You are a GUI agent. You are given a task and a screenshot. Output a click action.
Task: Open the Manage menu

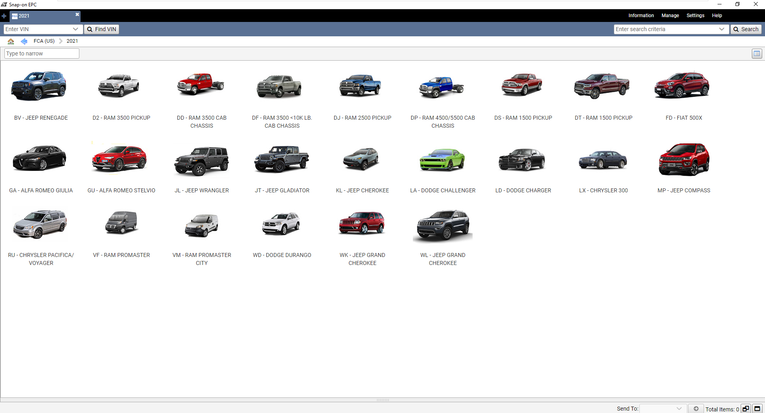(x=670, y=16)
